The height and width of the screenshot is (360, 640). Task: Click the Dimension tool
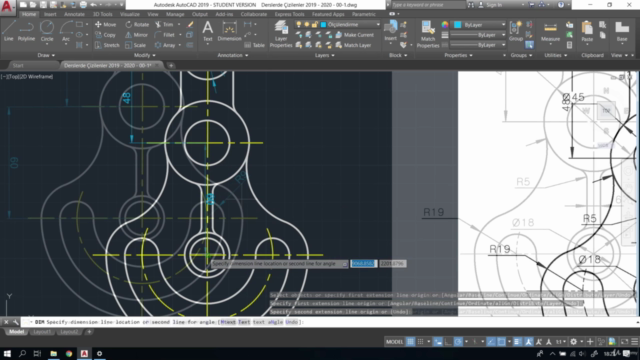[229, 31]
